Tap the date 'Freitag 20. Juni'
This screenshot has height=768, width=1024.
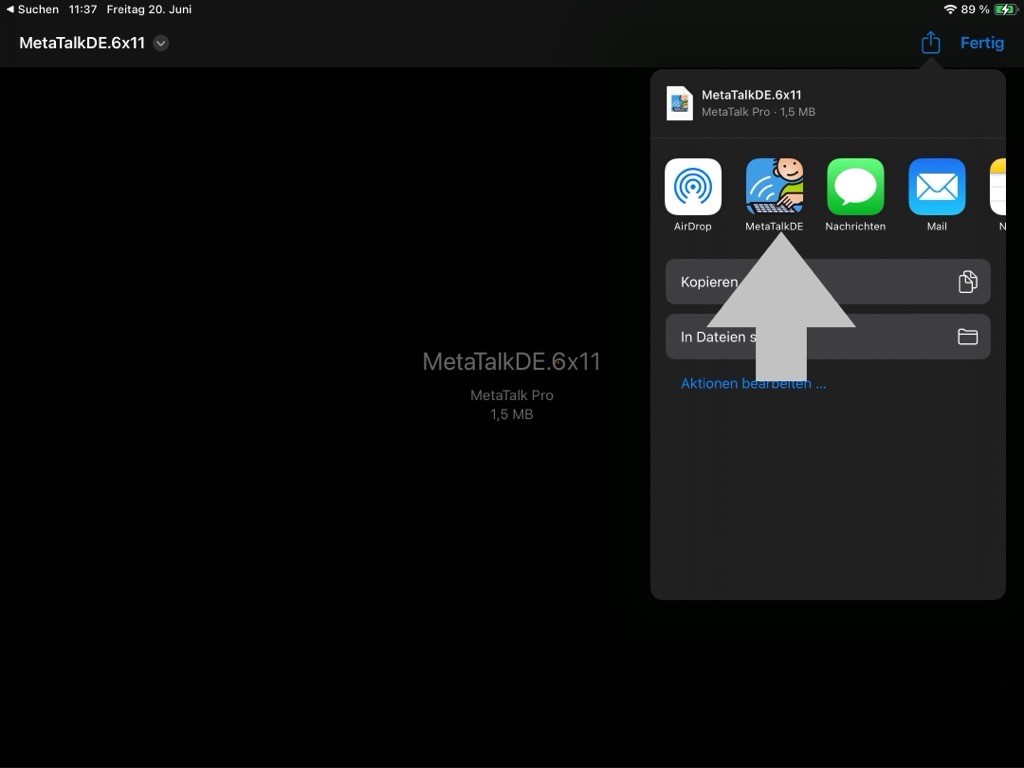point(149,9)
